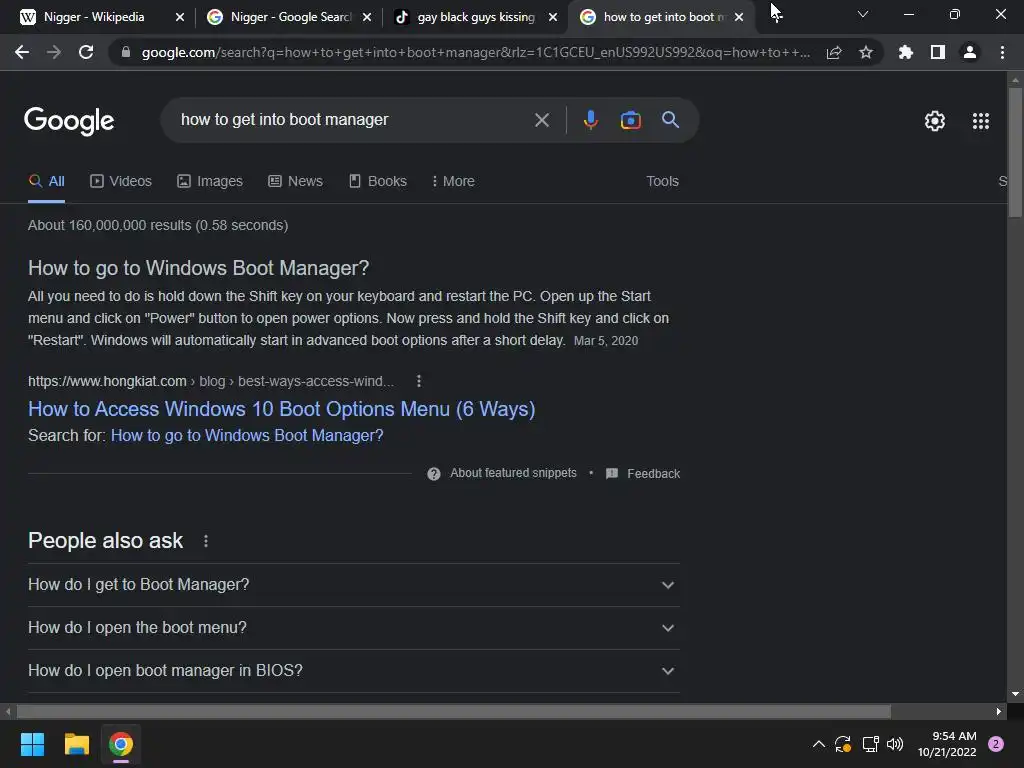This screenshot has width=1024, height=768.
Task: Open notification center badge
Action: tap(995, 744)
